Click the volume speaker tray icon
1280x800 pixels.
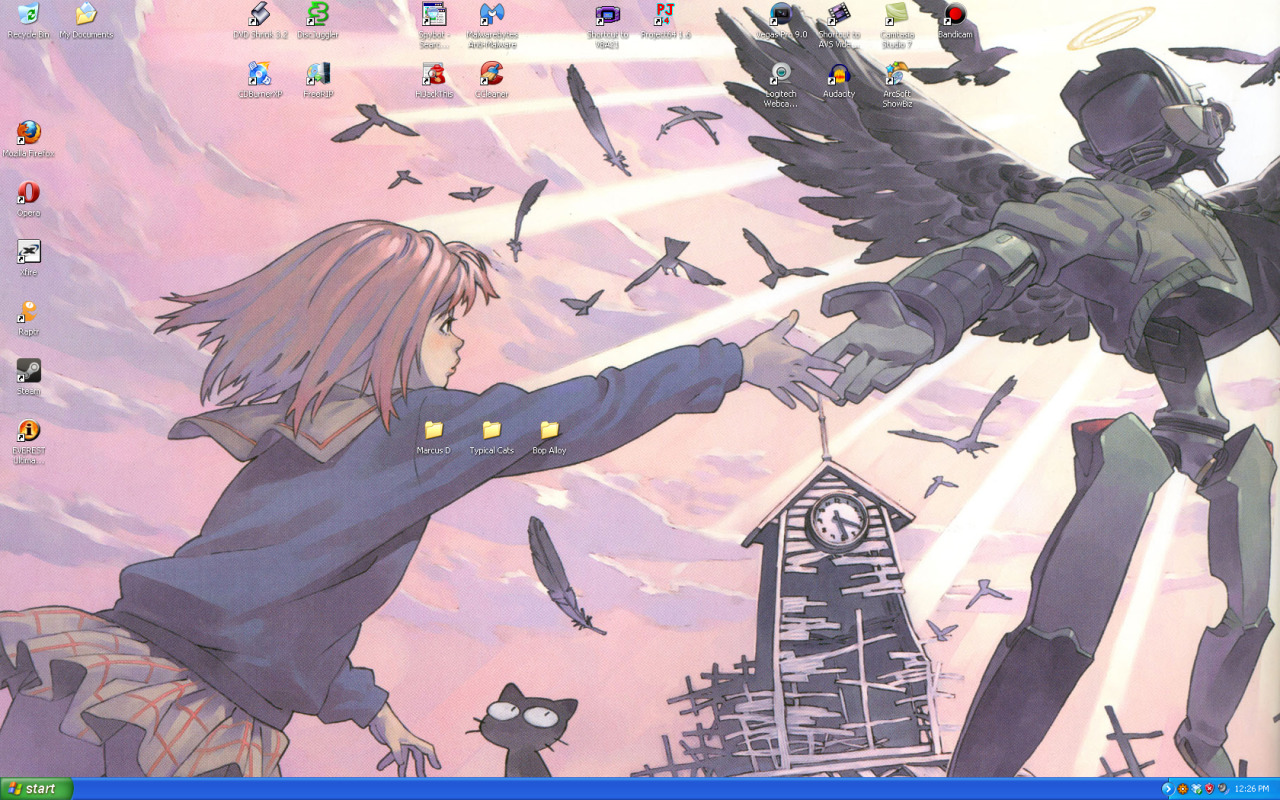1222,789
